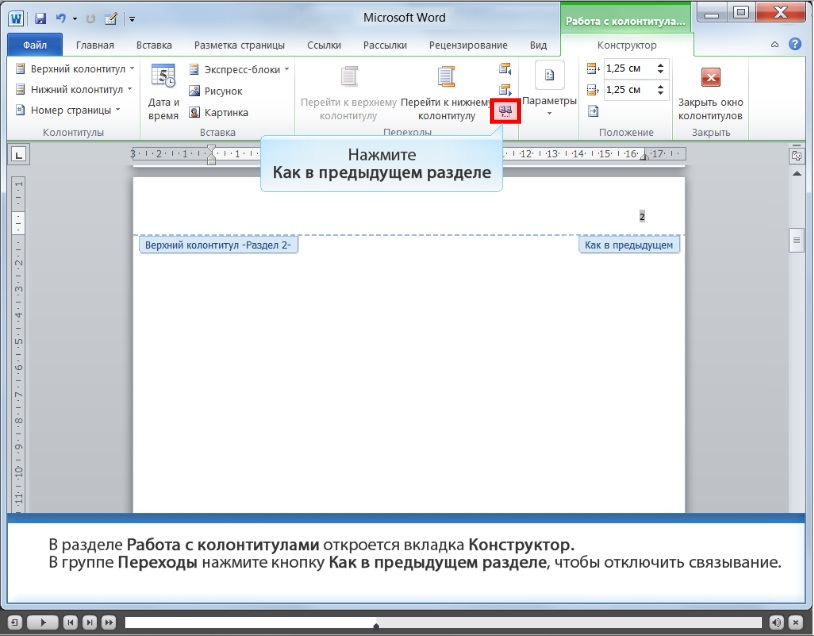Click the tutorial progress bar

coord(443,622)
